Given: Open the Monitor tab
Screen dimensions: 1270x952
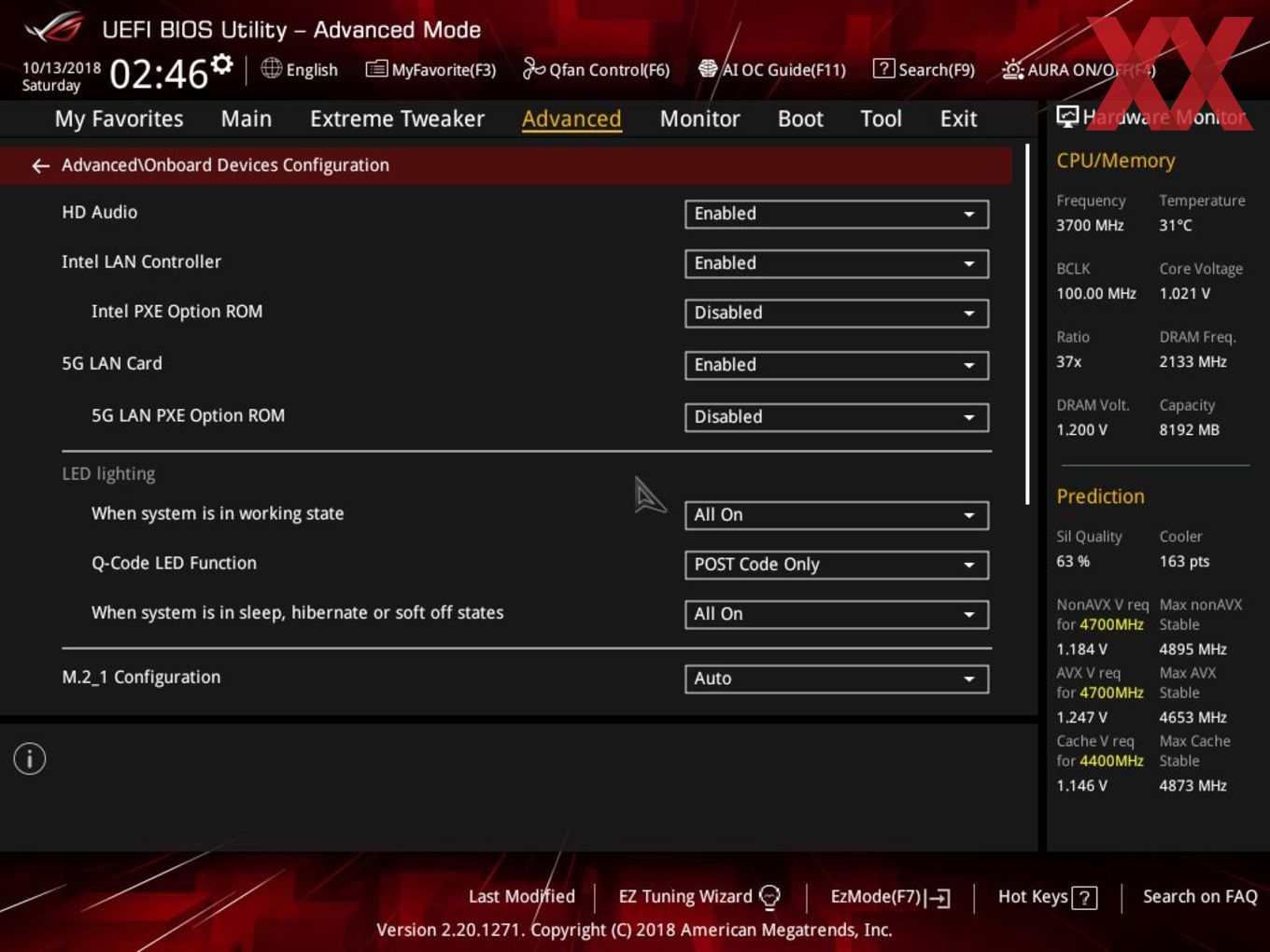Looking at the screenshot, I should [699, 119].
